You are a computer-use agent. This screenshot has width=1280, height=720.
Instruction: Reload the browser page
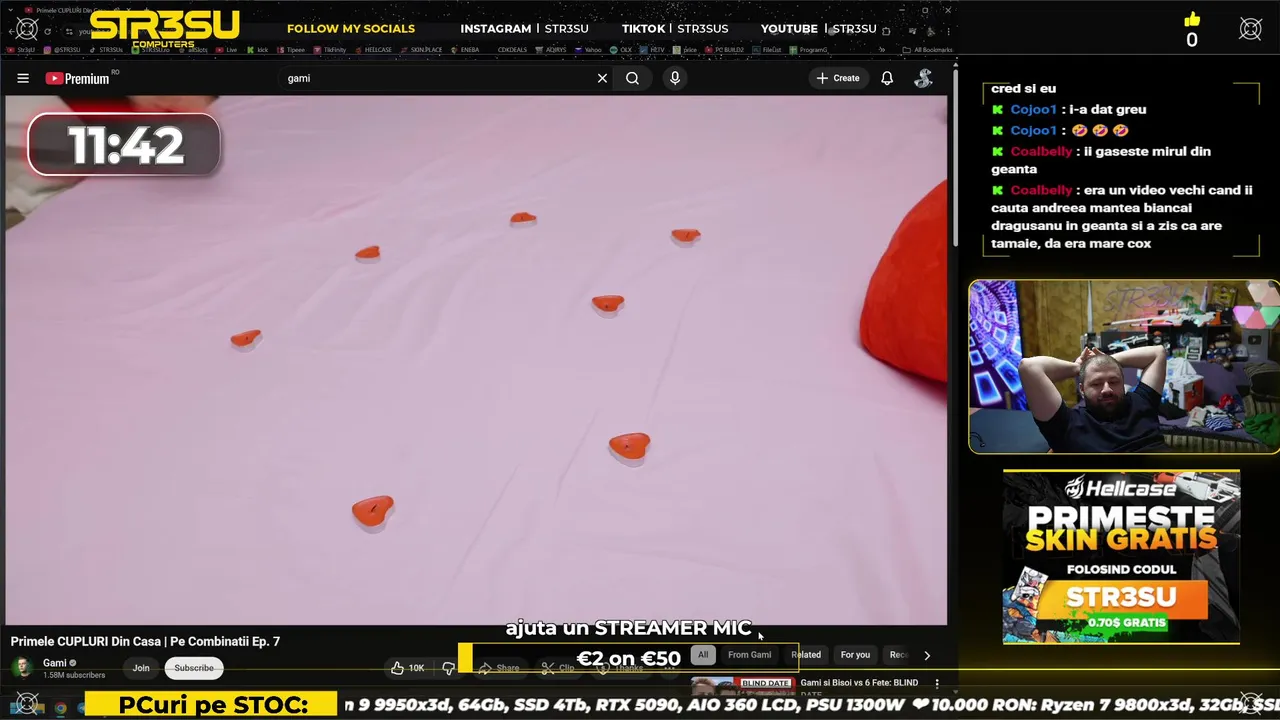pyautogui.click(x=47, y=31)
